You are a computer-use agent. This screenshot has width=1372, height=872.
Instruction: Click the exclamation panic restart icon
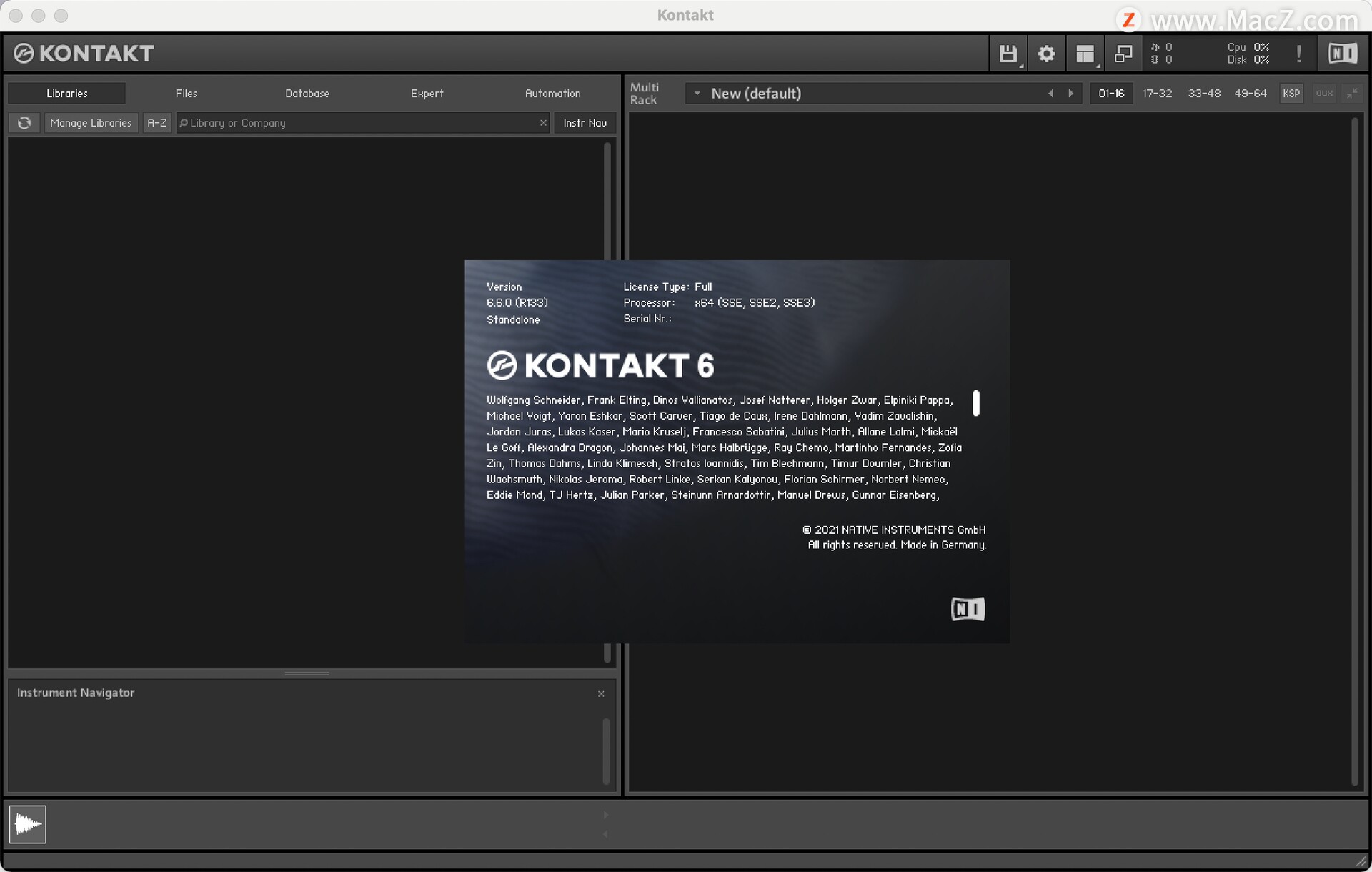pos(1298,54)
